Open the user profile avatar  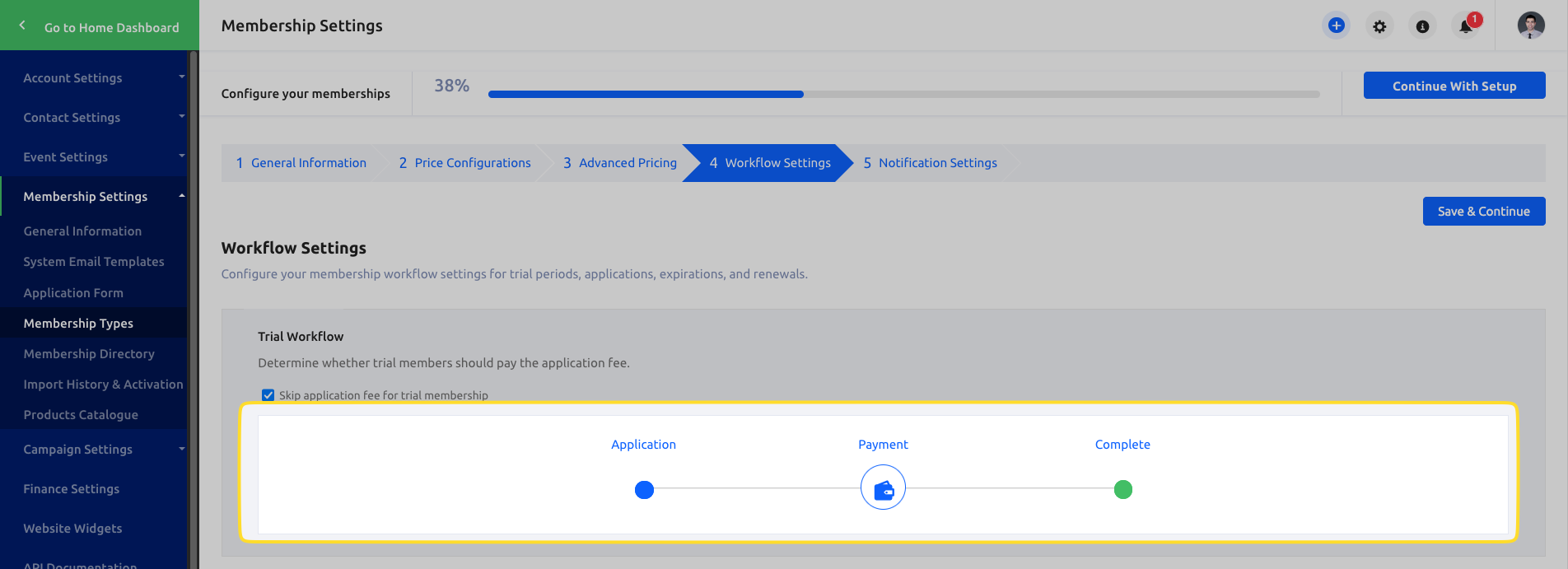[1531, 26]
